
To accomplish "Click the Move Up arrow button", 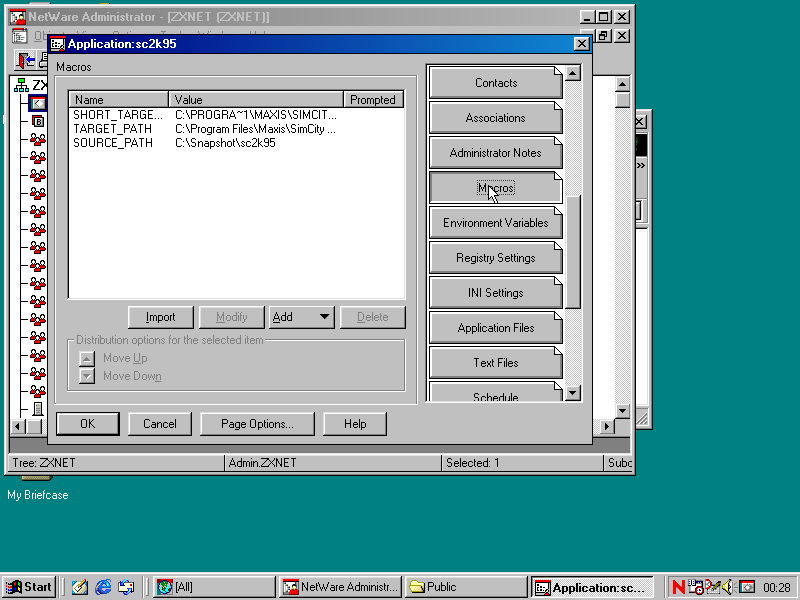I will pyautogui.click(x=87, y=358).
